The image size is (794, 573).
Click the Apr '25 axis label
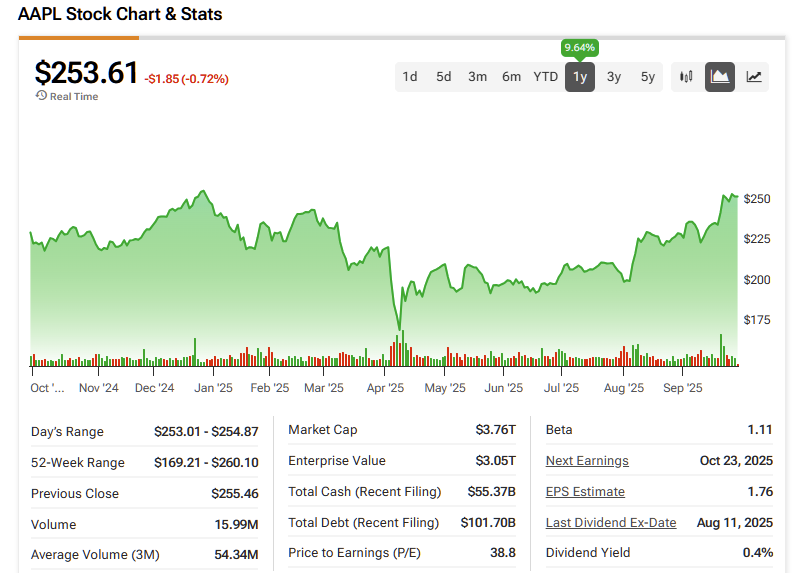coord(386,388)
